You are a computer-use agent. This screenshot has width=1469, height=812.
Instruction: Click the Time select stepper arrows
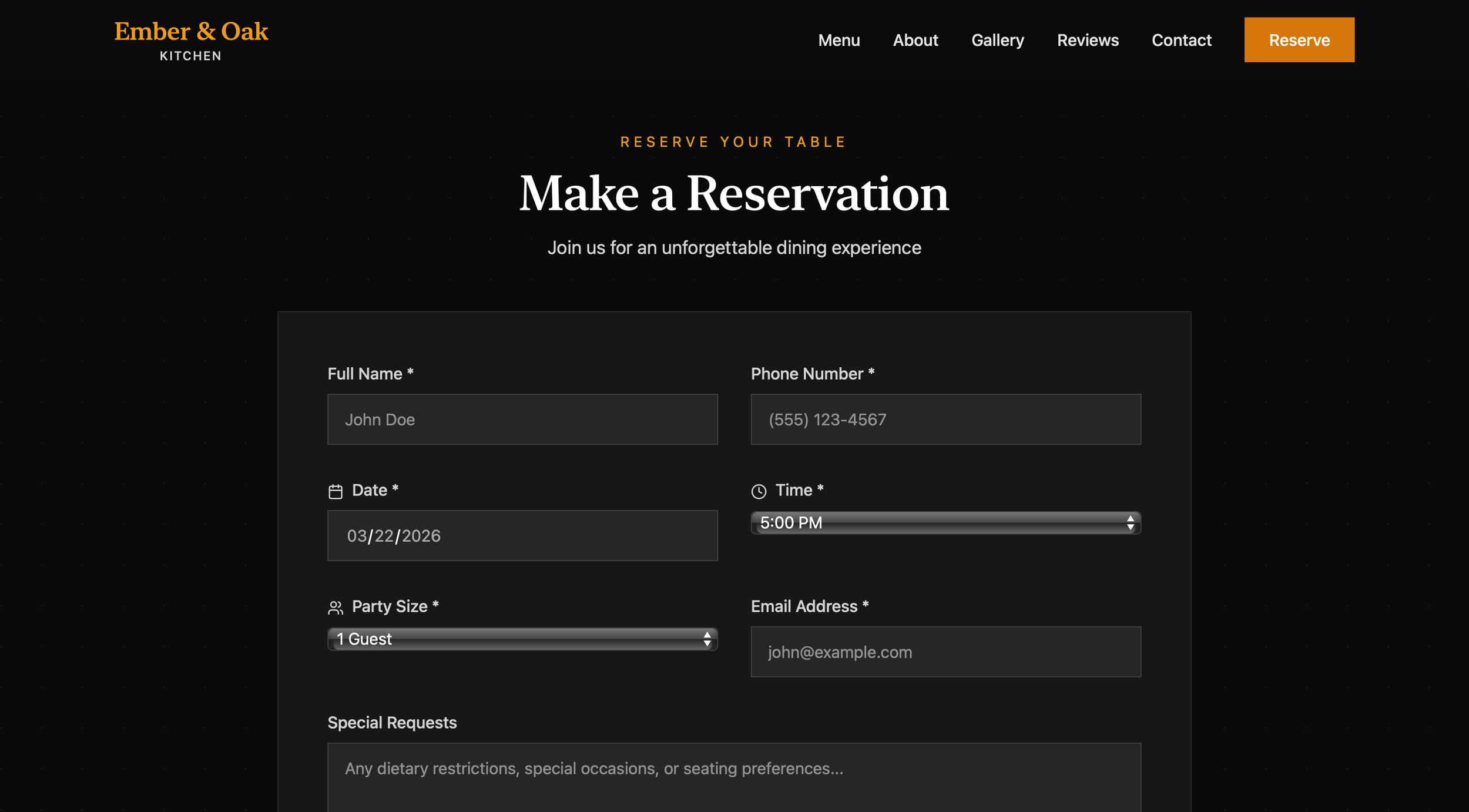coord(1130,523)
